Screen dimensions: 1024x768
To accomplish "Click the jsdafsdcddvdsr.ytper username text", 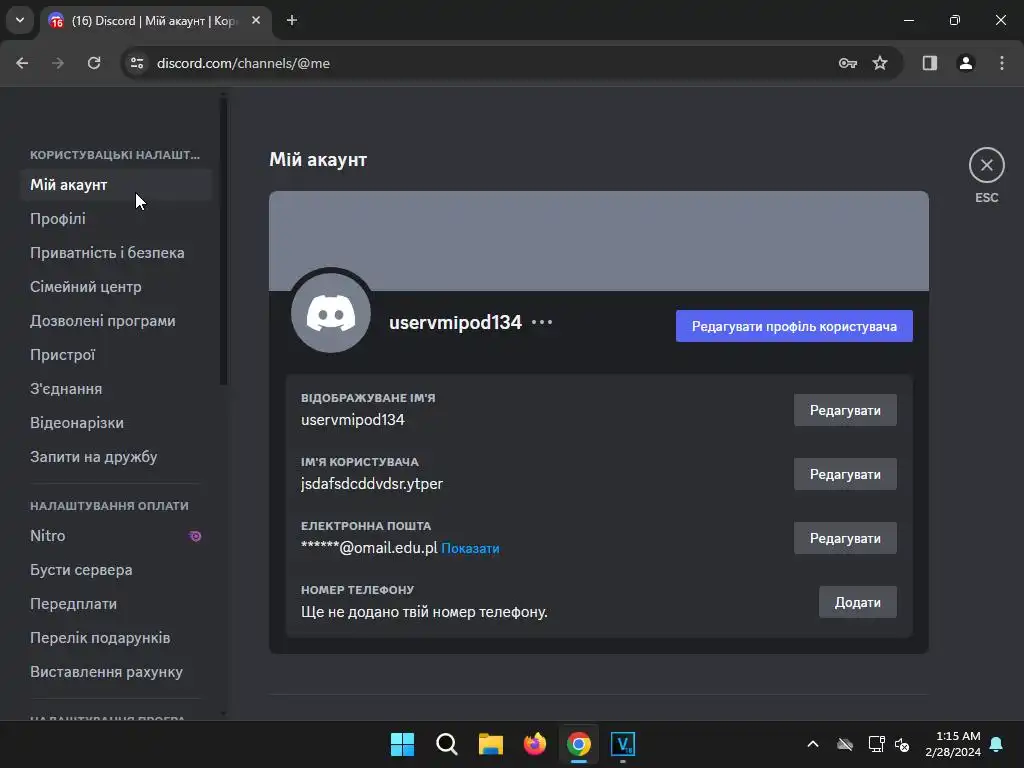I will 372,484.
